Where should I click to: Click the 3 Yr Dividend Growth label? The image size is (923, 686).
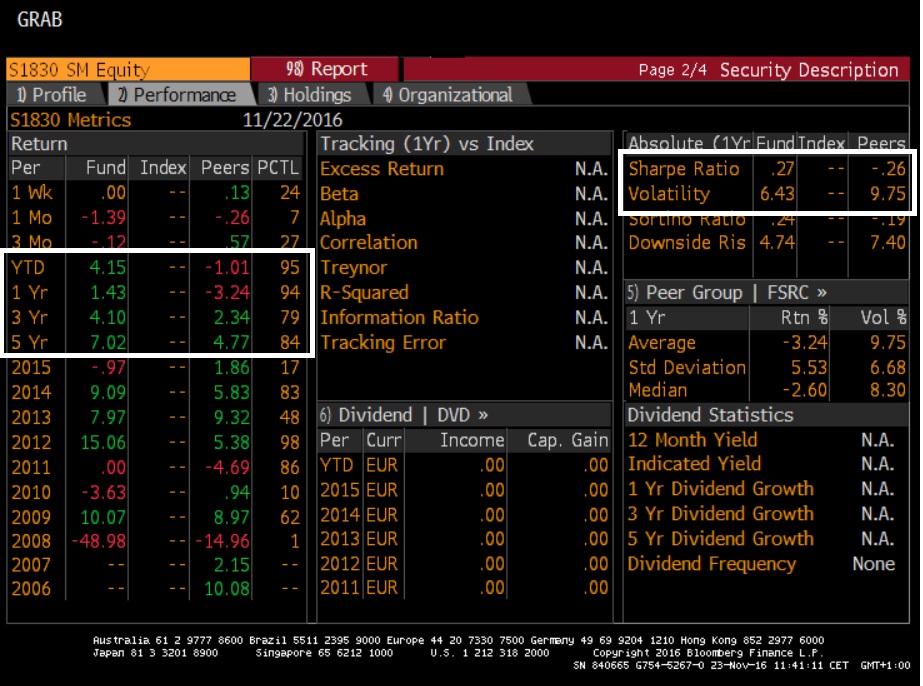(721, 514)
